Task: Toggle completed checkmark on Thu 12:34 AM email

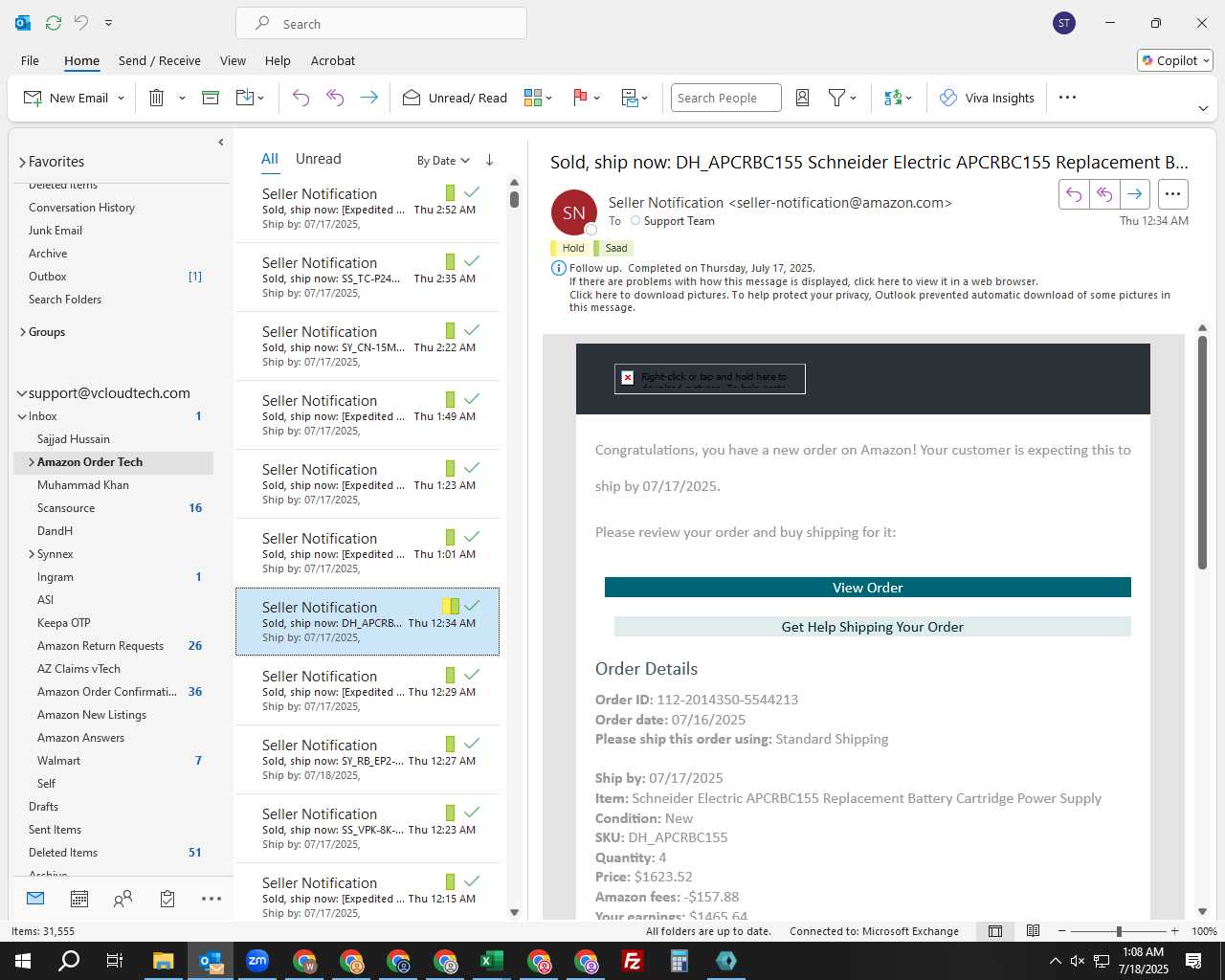Action: [x=472, y=606]
